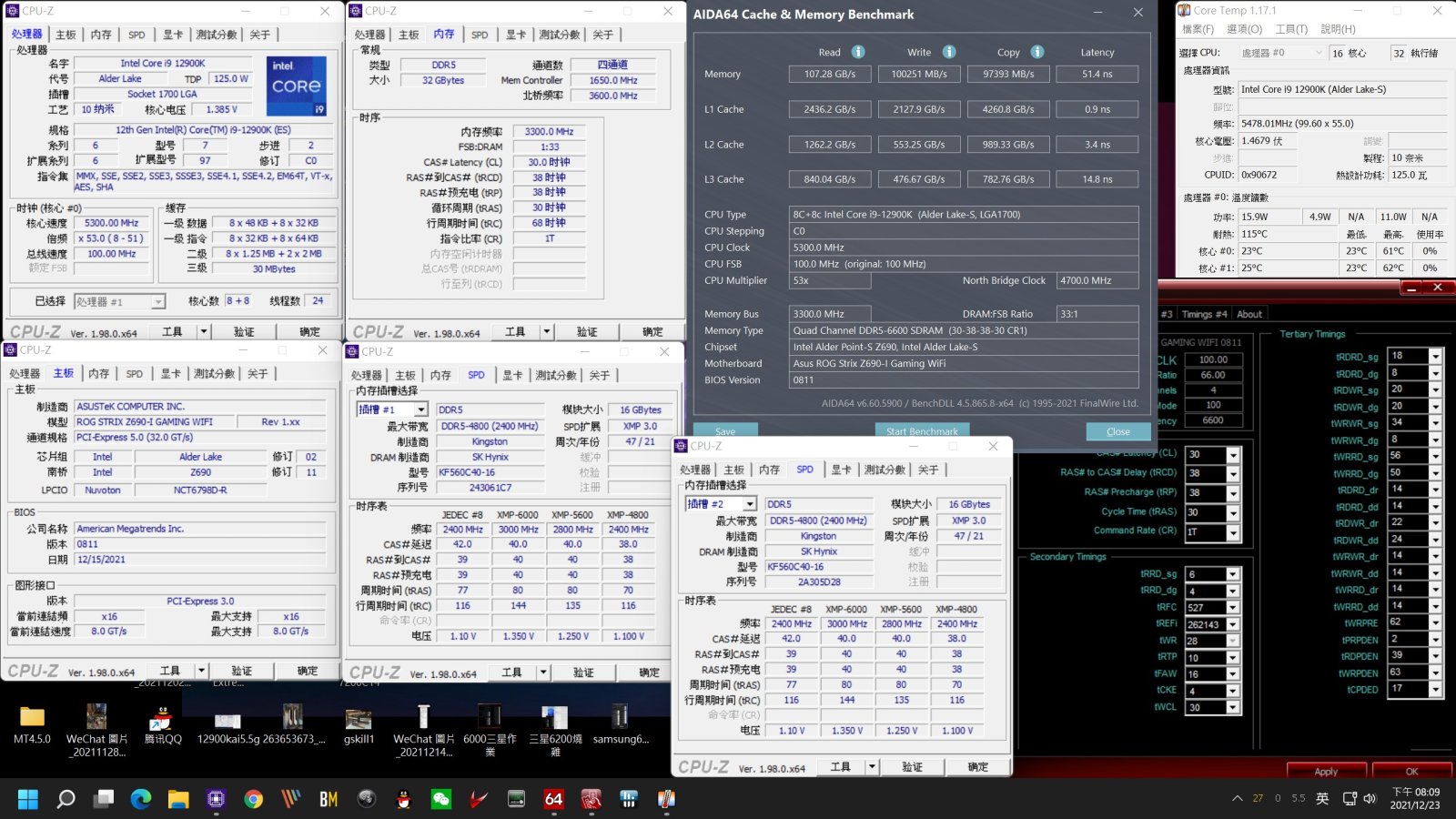
Task: Click Start Benchmark in AIDA64
Action: coord(922,431)
